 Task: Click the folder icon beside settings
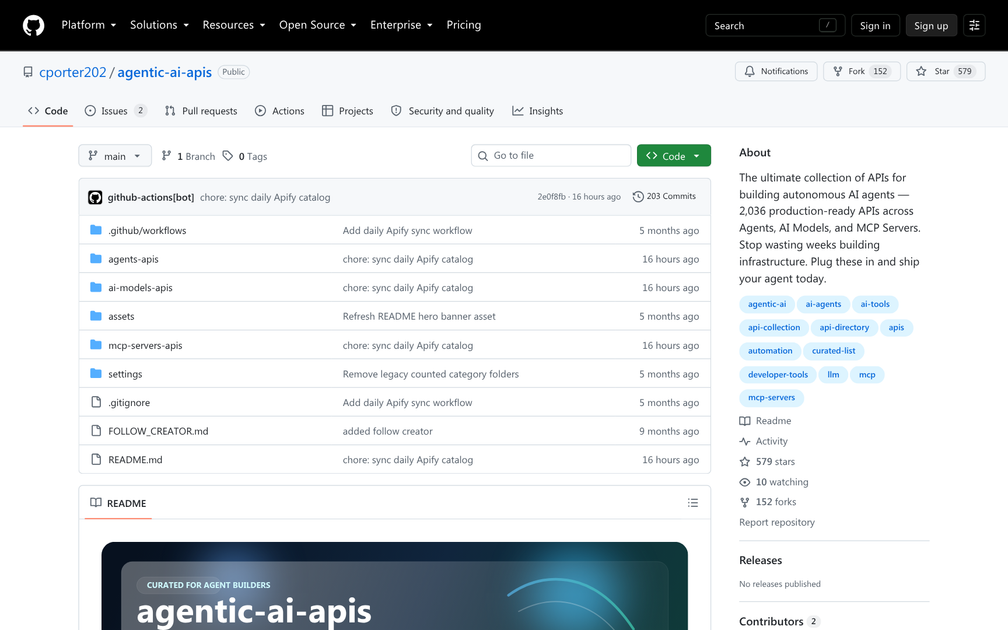coord(96,374)
